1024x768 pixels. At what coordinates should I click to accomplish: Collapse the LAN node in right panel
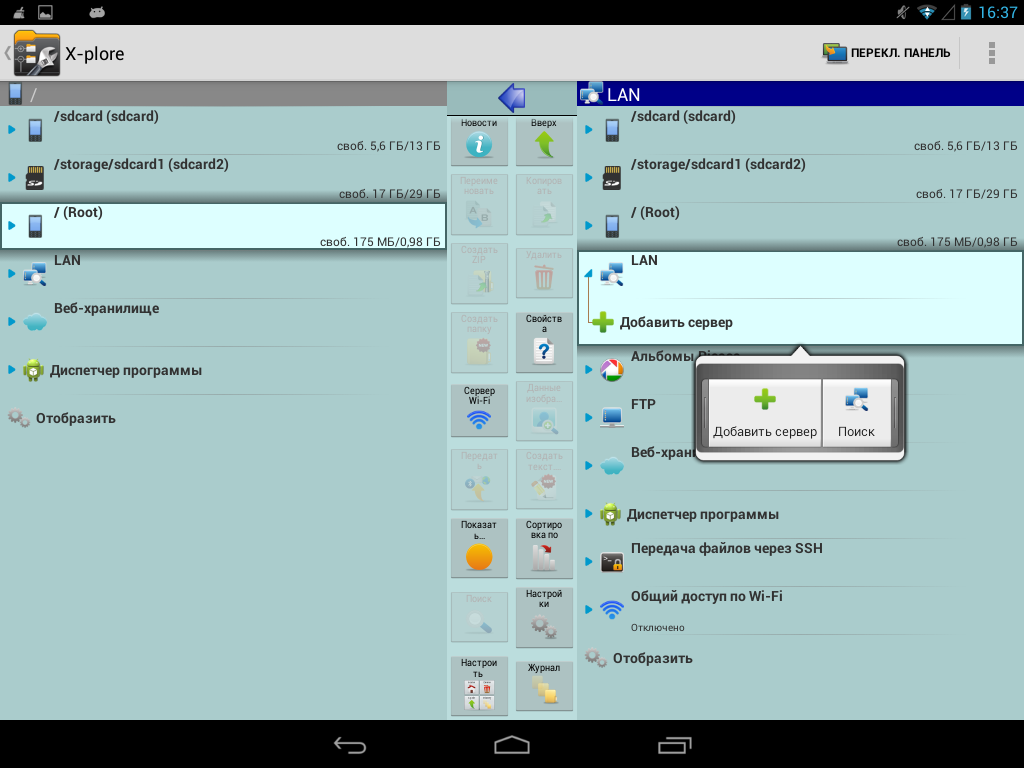pos(588,274)
